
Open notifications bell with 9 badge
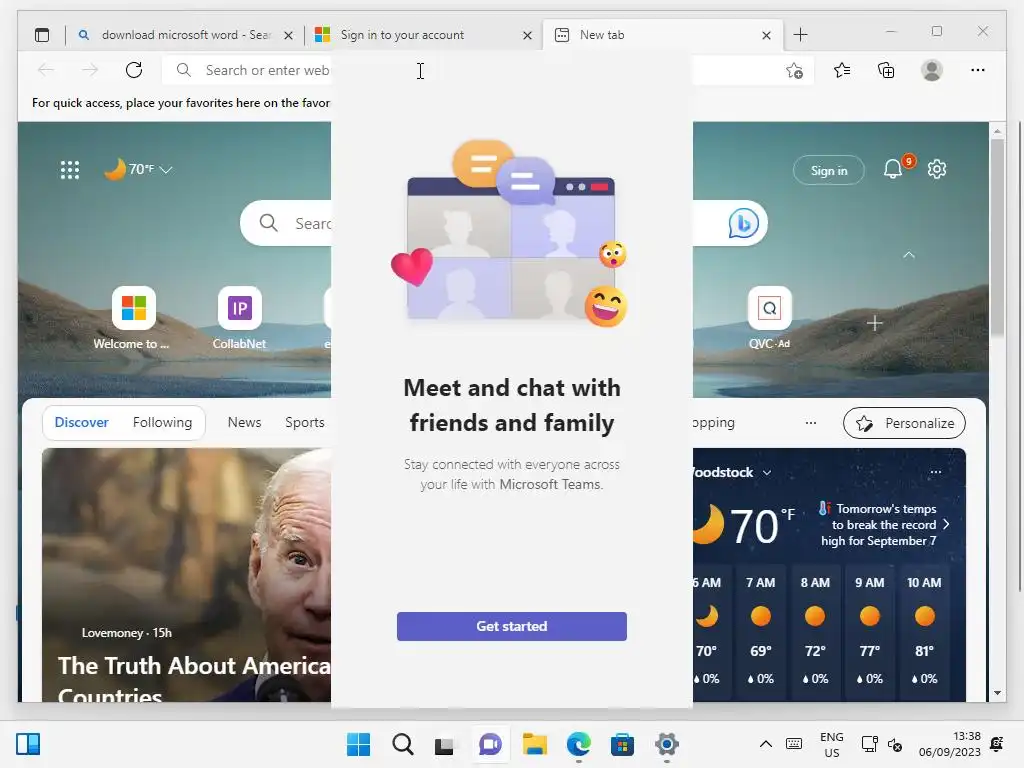(893, 169)
